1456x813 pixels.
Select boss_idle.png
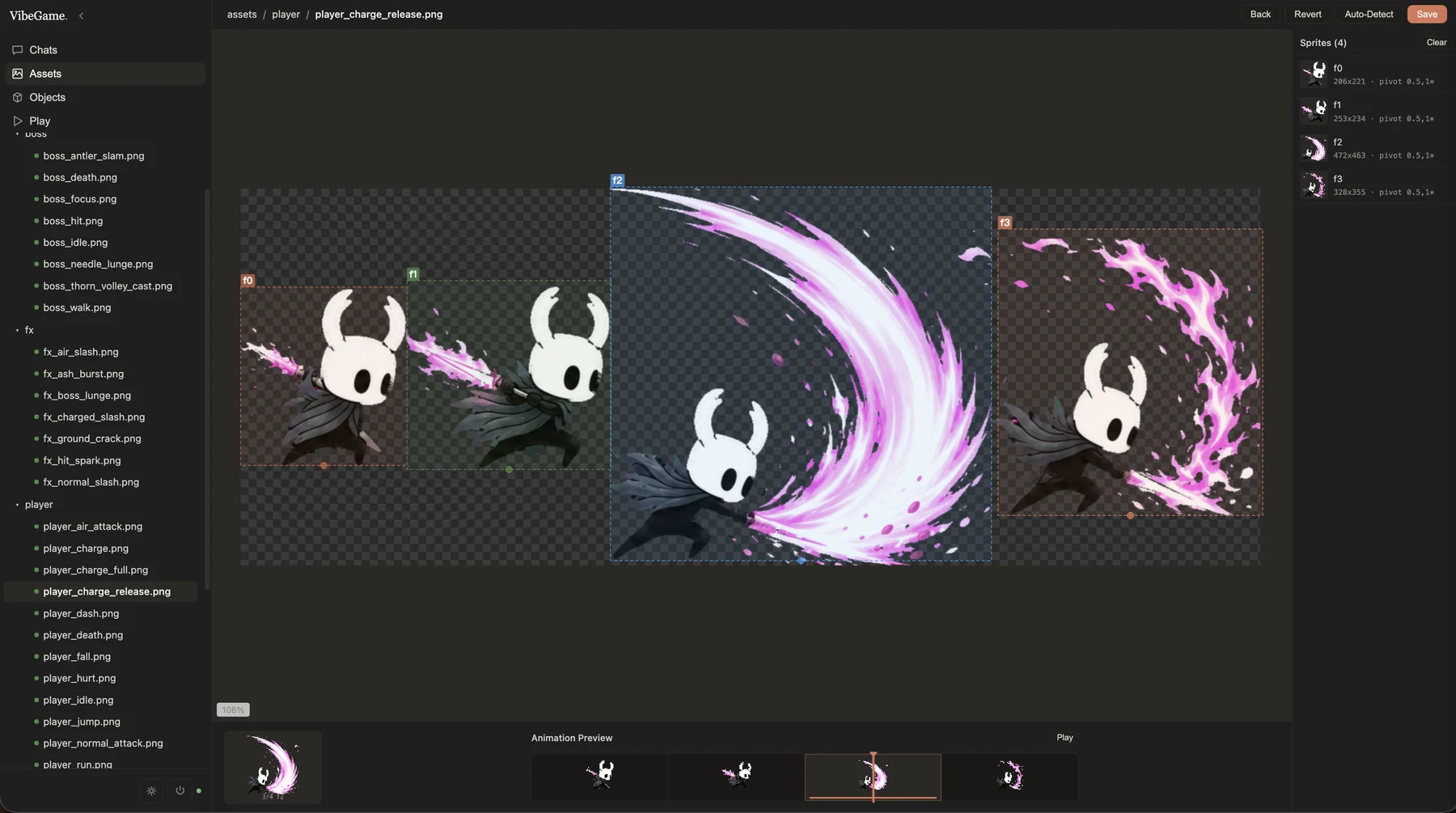click(x=75, y=243)
